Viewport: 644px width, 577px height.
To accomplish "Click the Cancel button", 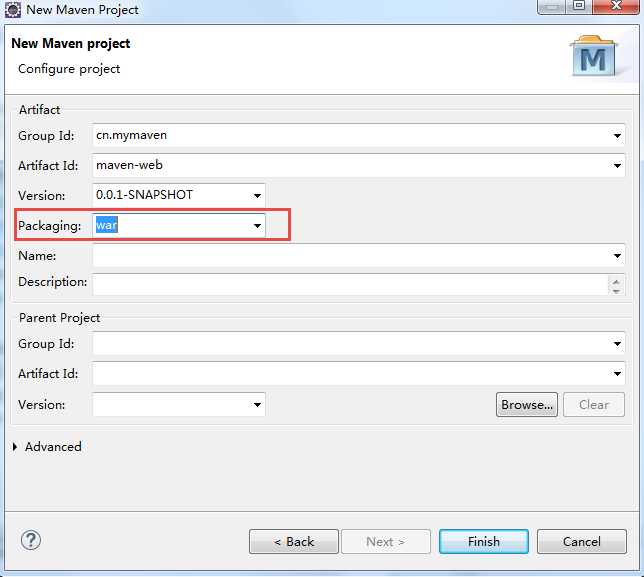I will [582, 542].
